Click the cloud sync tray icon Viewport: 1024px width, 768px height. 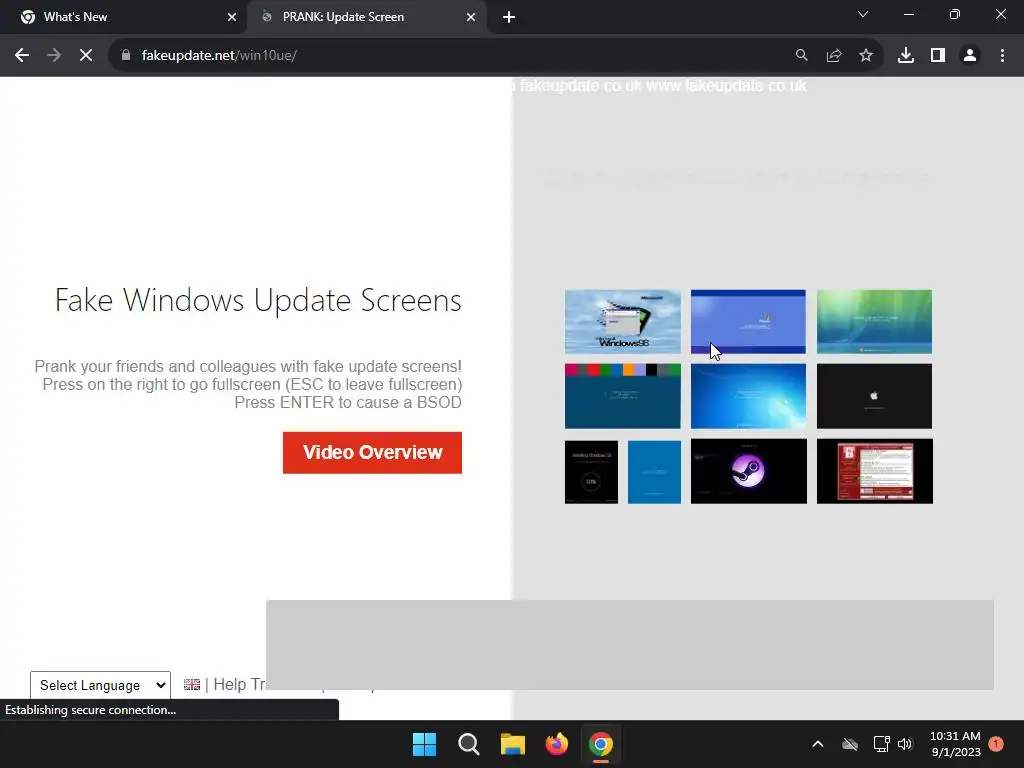point(850,744)
